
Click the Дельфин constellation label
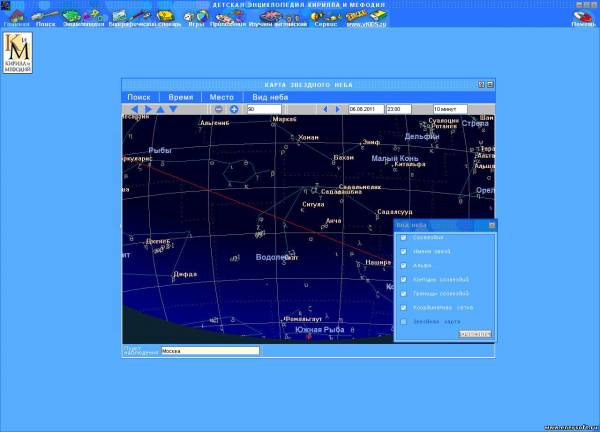pos(422,136)
